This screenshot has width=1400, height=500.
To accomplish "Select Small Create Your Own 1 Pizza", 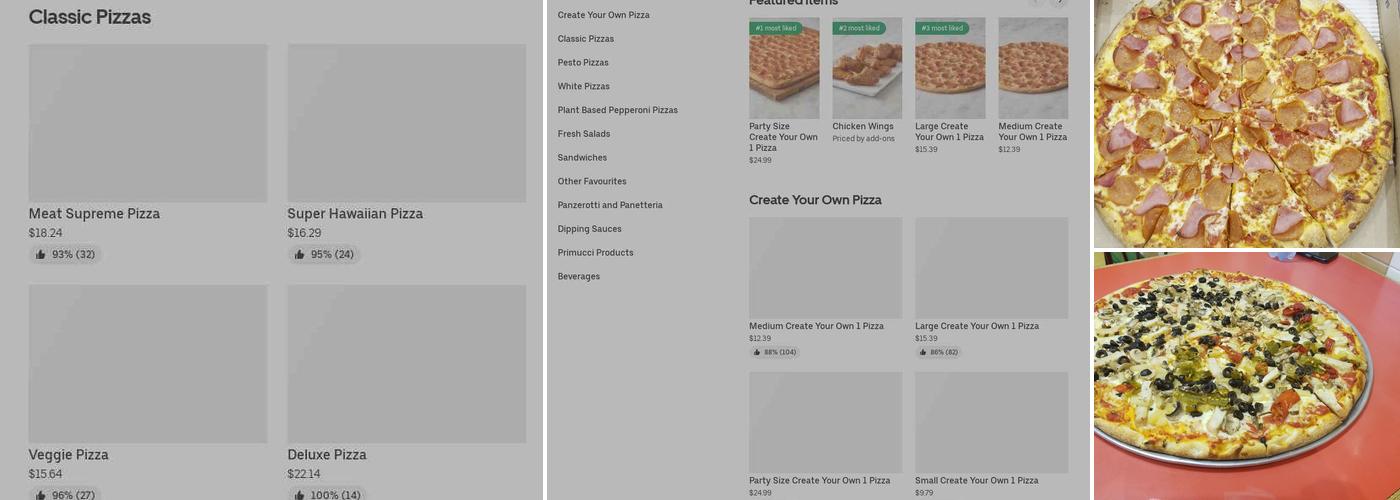I will tap(991, 422).
